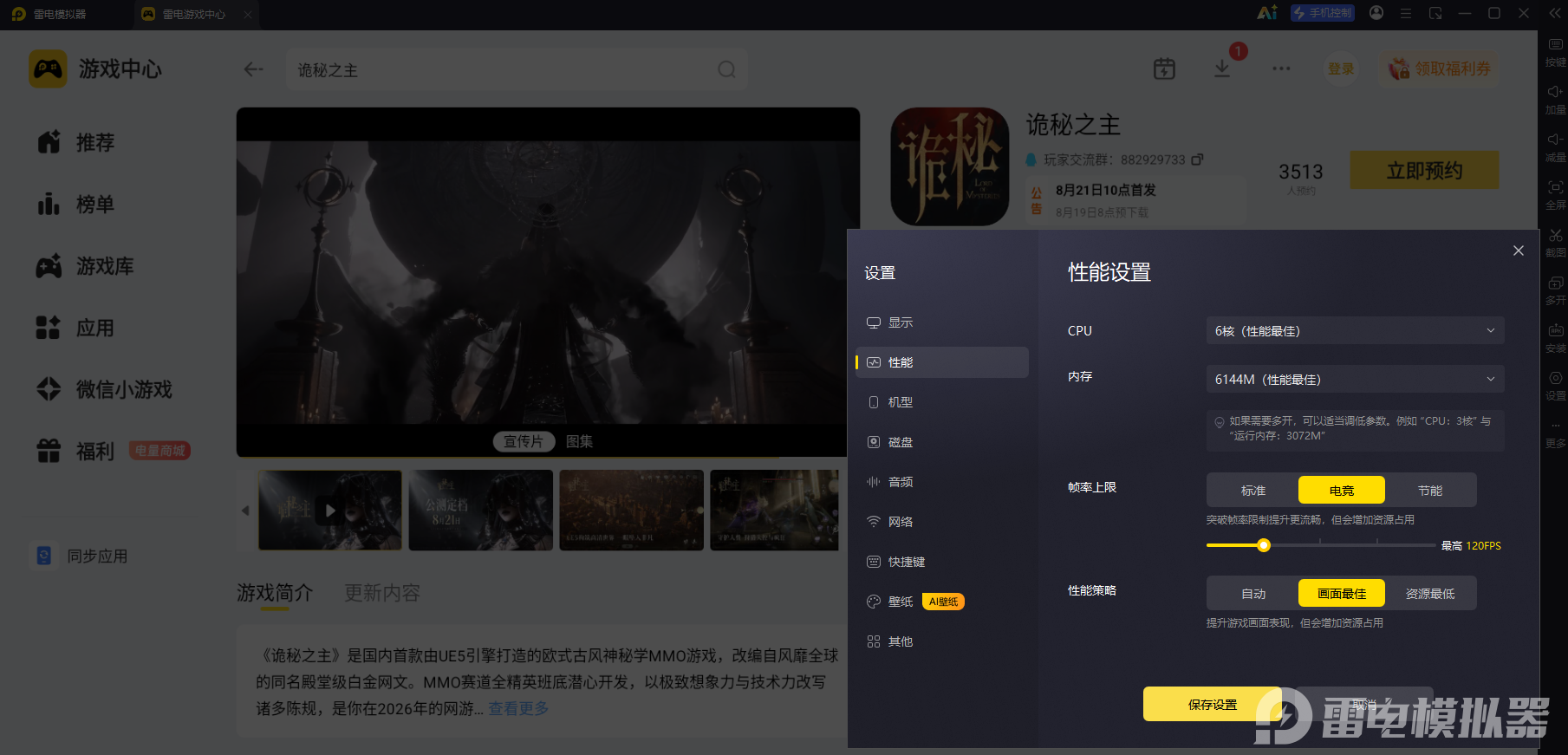Collapse the right sidebar with double chevron
The height and width of the screenshot is (755, 1568).
(x=1553, y=13)
